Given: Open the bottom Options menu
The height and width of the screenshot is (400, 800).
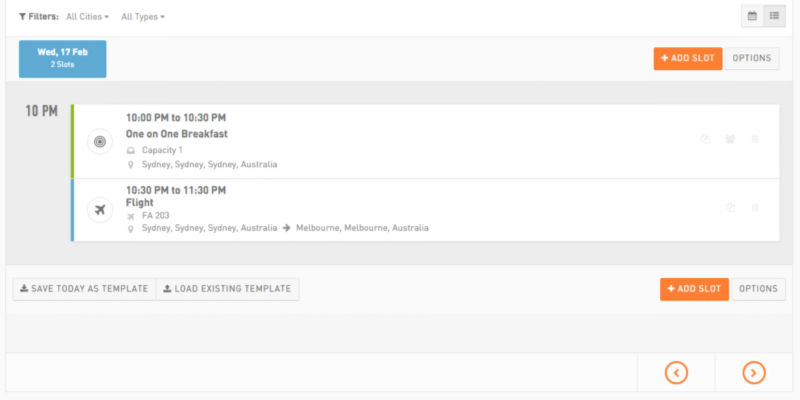Looking at the screenshot, I should point(758,289).
